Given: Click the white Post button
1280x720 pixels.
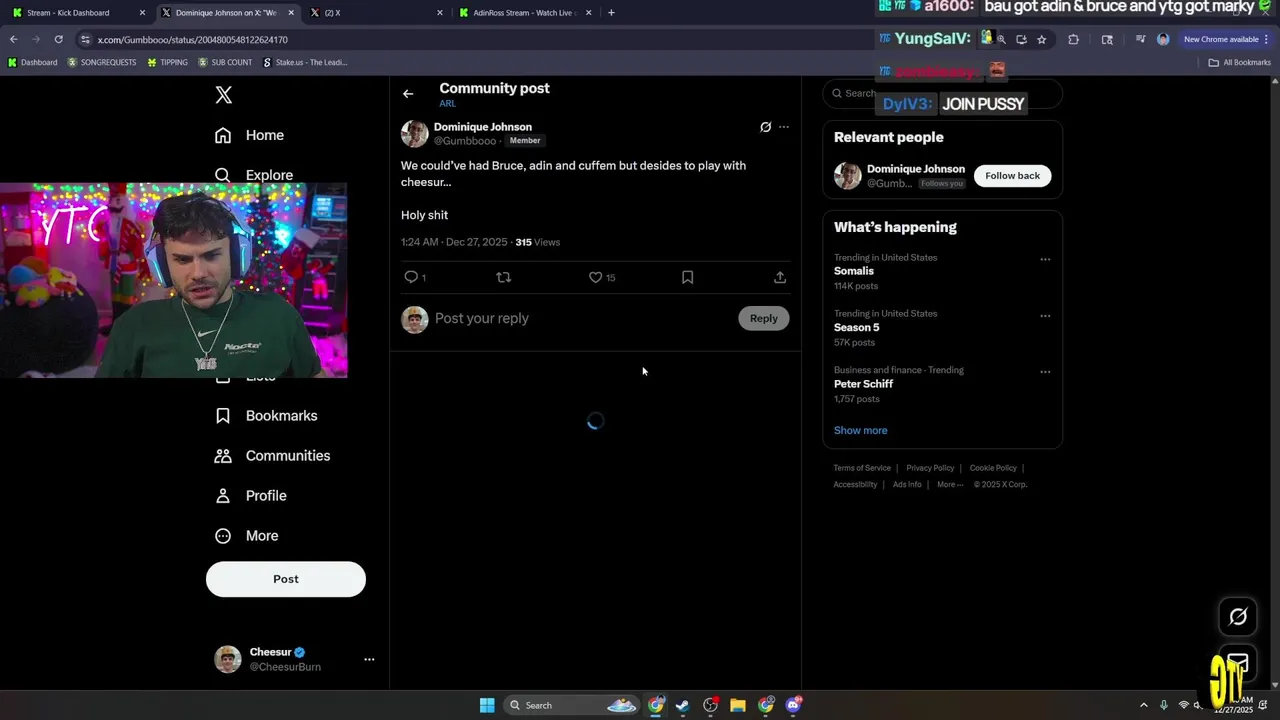Looking at the screenshot, I should [x=286, y=579].
